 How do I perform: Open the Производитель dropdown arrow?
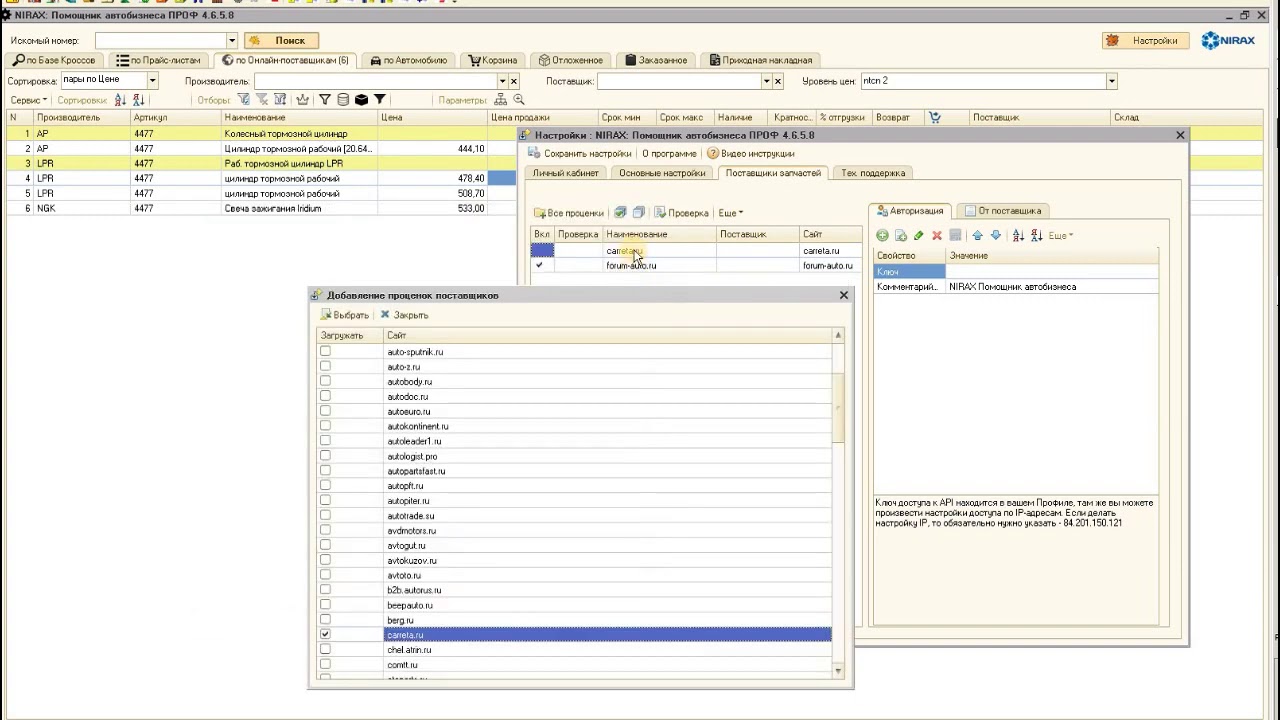point(502,81)
